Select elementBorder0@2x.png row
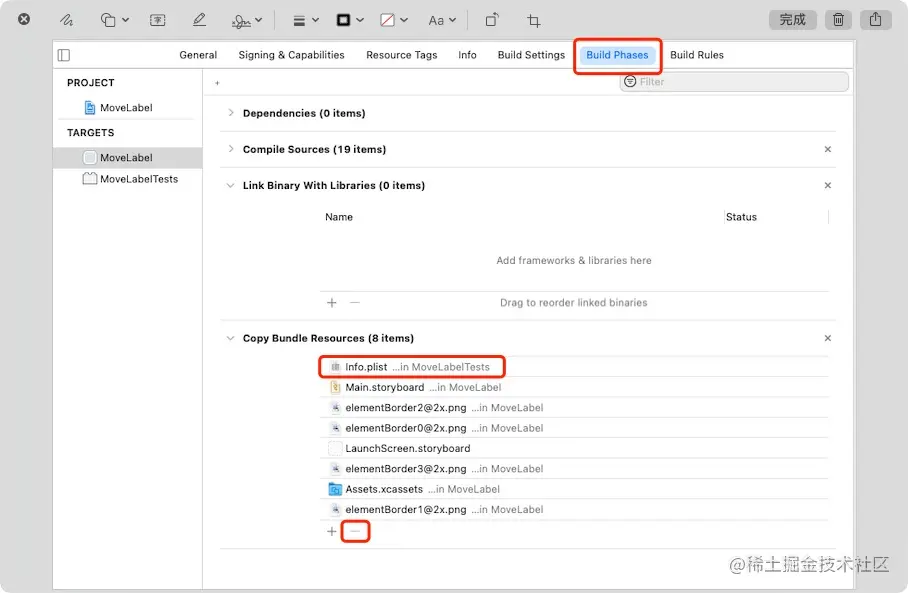Viewport: 908px width, 593px height. (574, 428)
